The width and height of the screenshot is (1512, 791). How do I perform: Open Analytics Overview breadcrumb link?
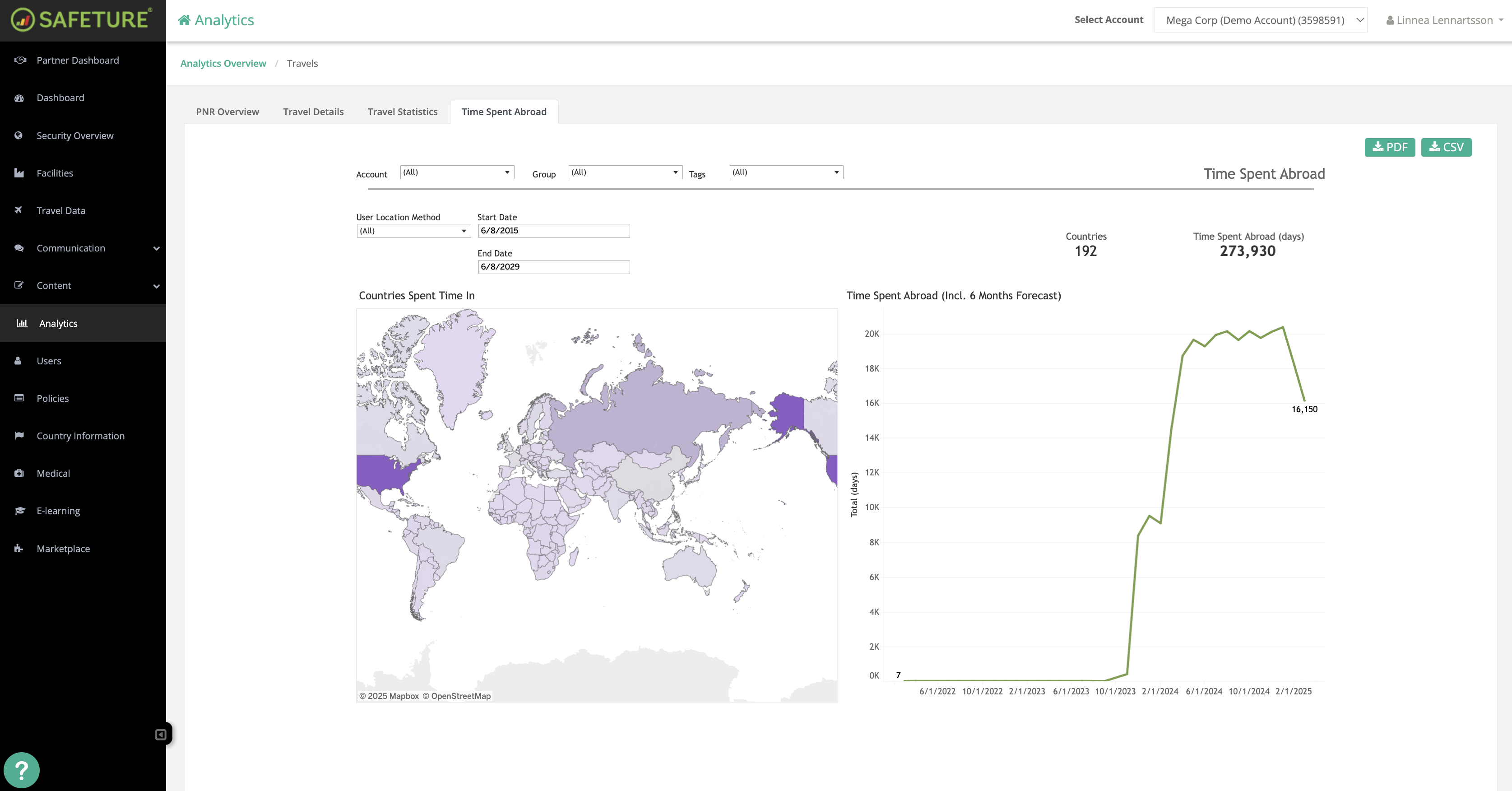(223, 63)
